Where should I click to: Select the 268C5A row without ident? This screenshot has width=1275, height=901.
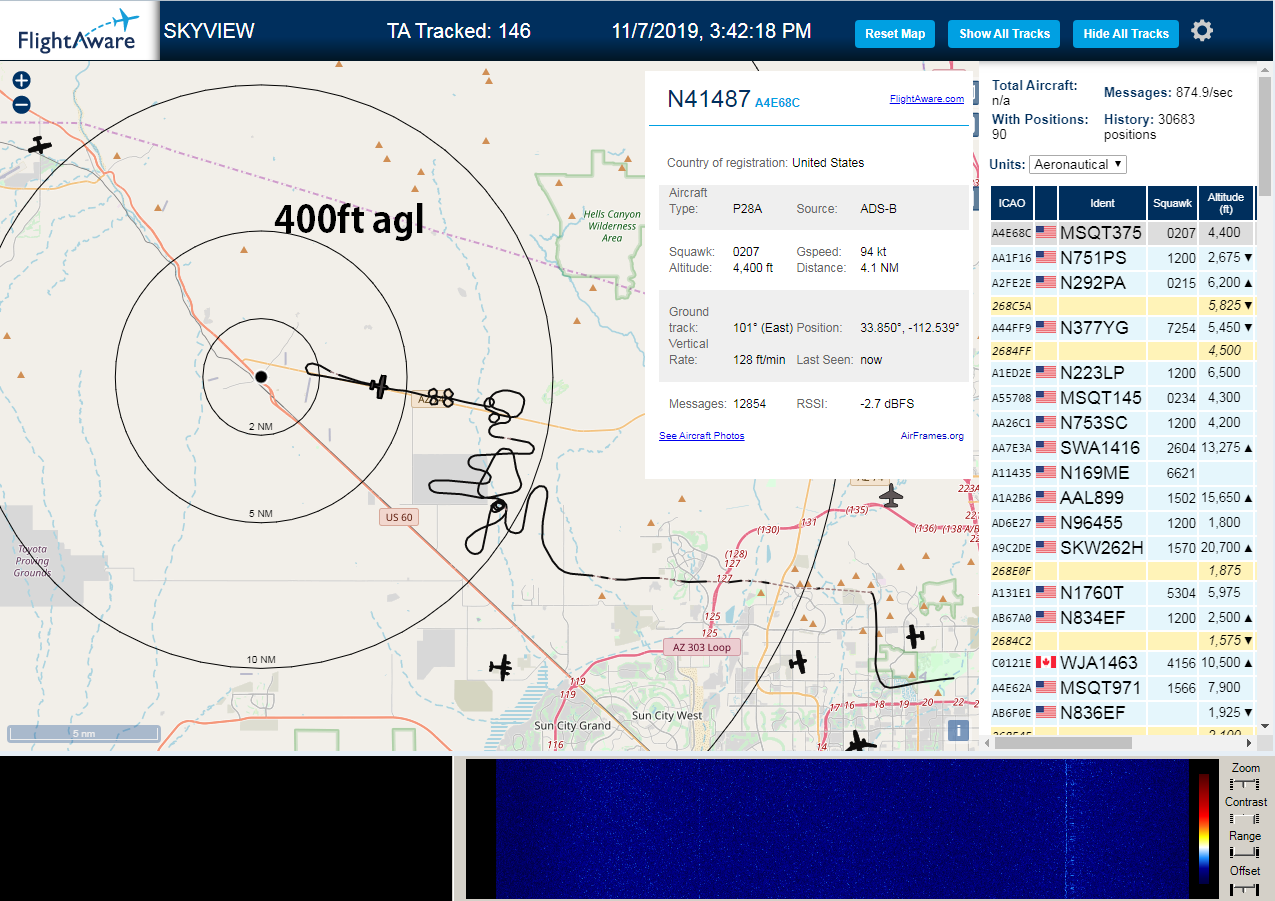1123,305
